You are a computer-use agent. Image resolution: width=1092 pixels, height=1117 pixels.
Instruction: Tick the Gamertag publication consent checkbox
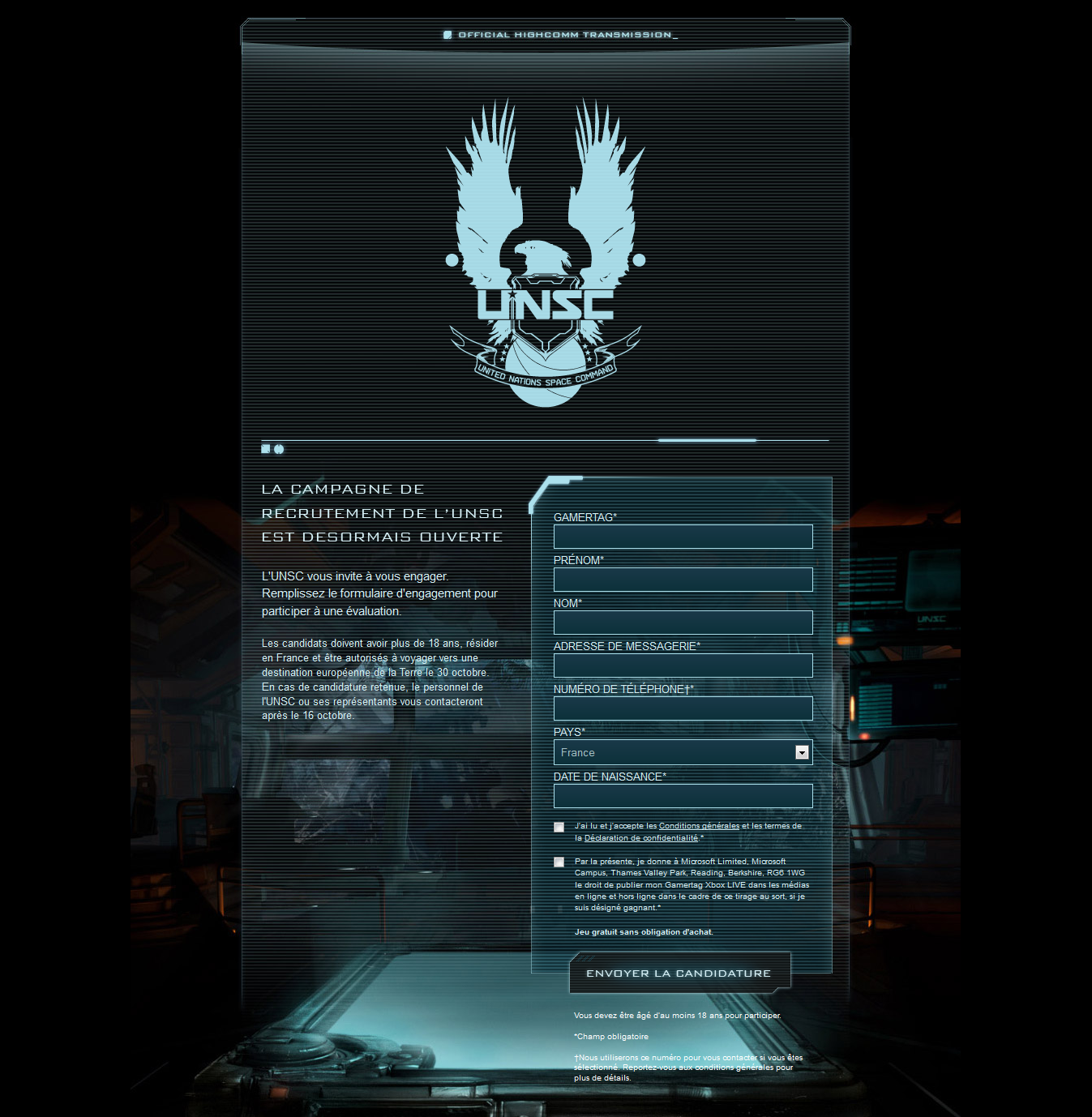[x=559, y=862]
